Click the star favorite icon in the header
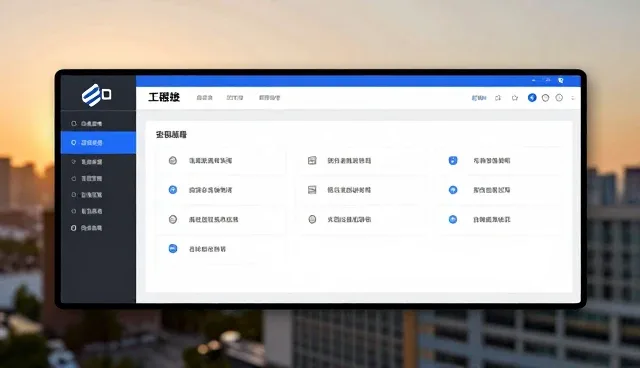The height and width of the screenshot is (368, 640). pyautogui.click(x=515, y=98)
